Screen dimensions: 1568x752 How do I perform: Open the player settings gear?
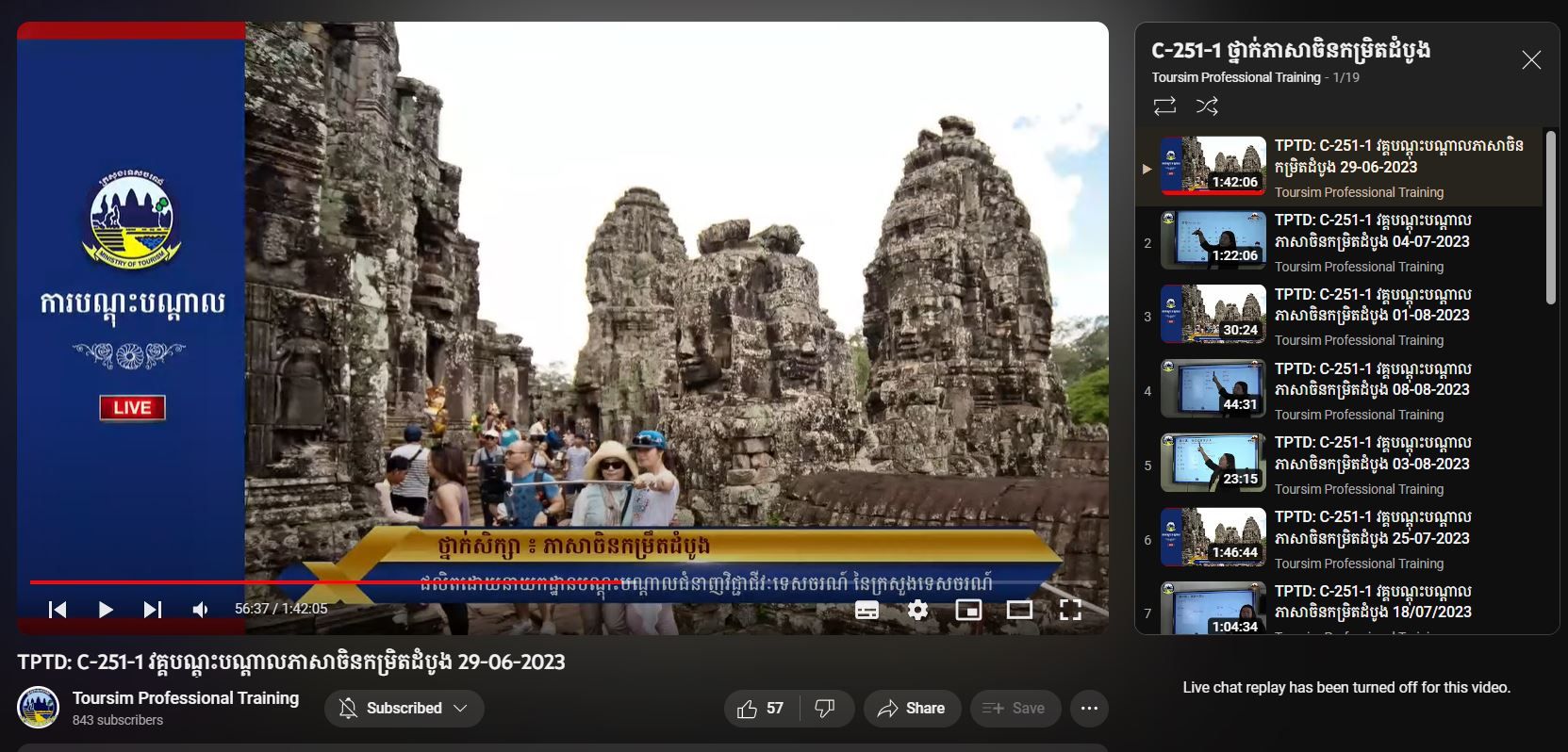[917, 611]
